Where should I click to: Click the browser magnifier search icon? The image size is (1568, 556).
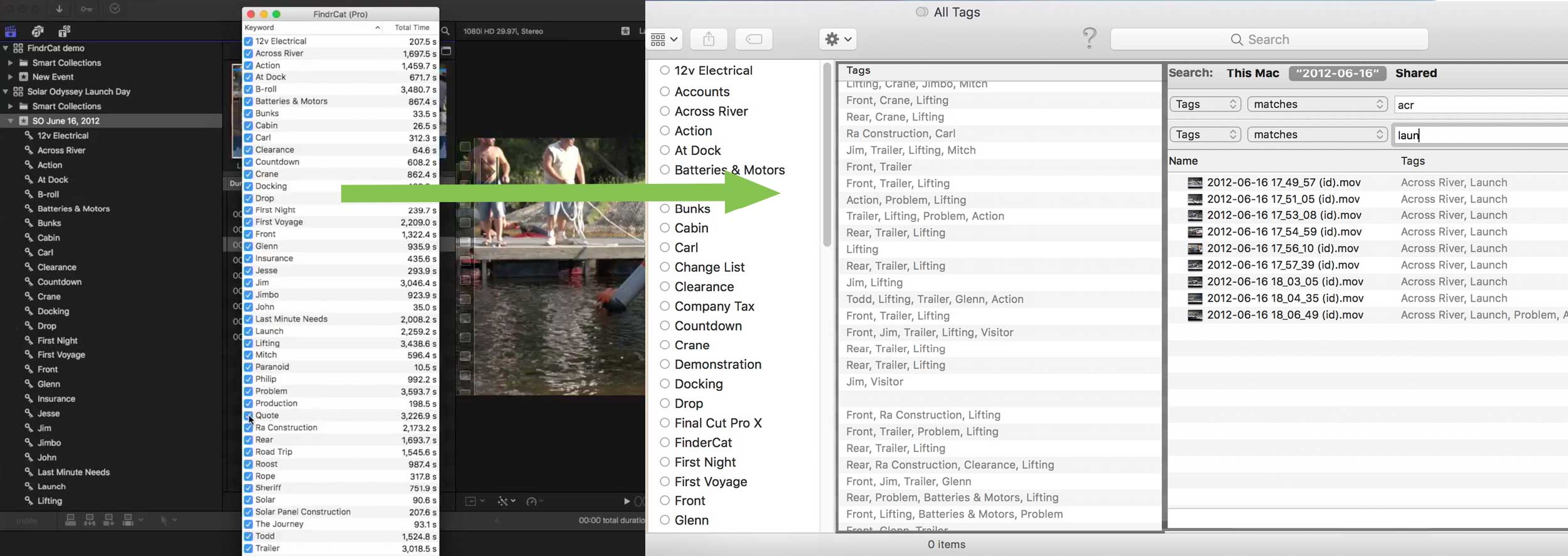(x=445, y=31)
